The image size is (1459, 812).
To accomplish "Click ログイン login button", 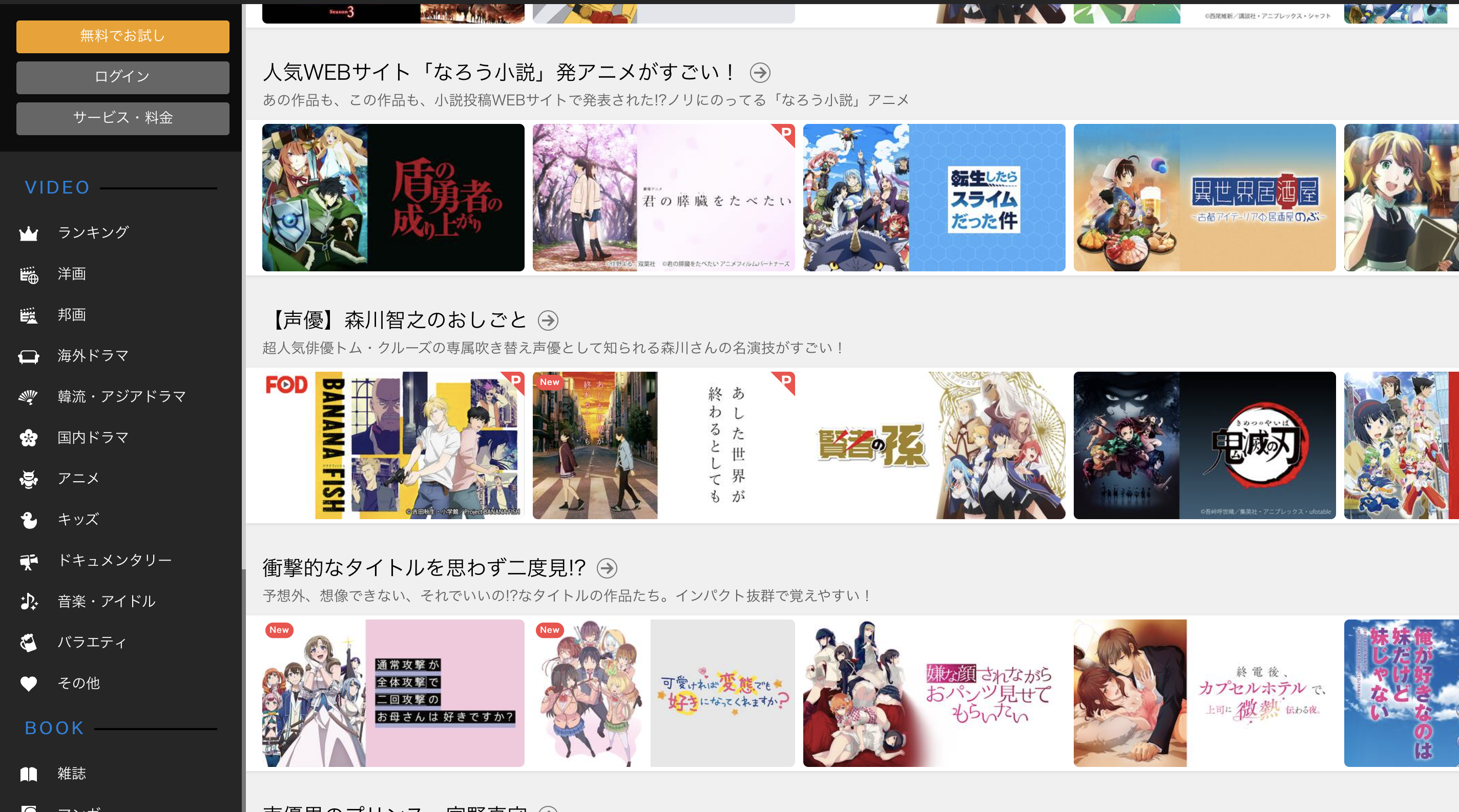I will click(121, 76).
